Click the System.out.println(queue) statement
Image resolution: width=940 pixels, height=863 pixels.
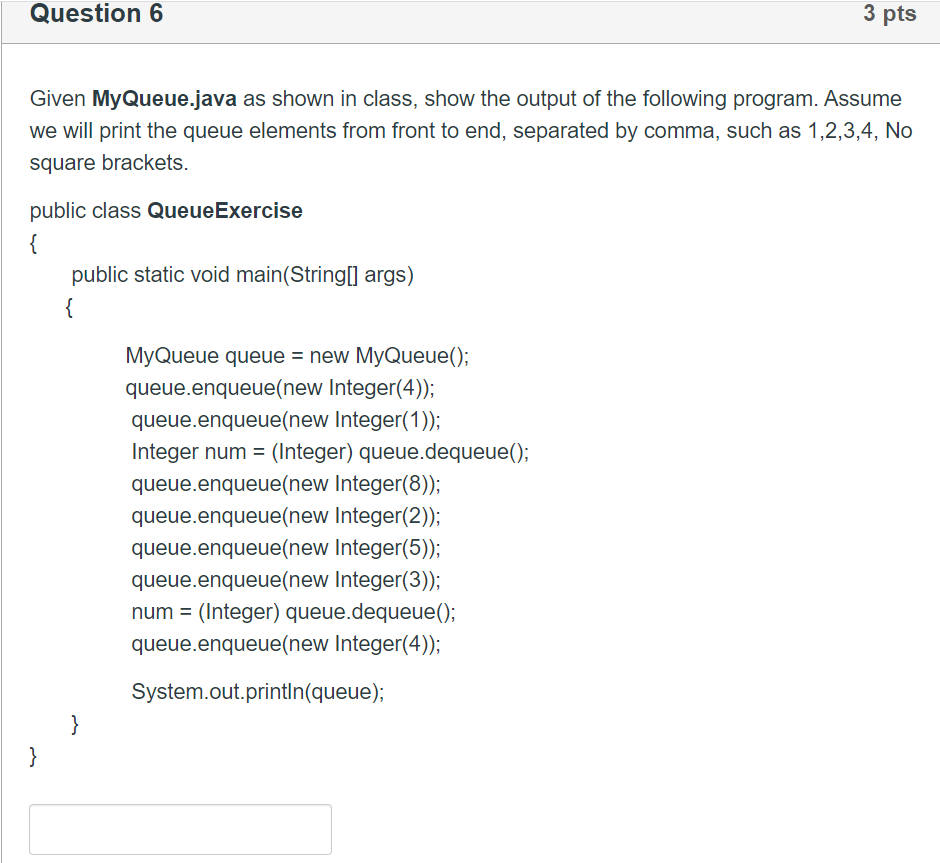pyautogui.click(x=258, y=690)
